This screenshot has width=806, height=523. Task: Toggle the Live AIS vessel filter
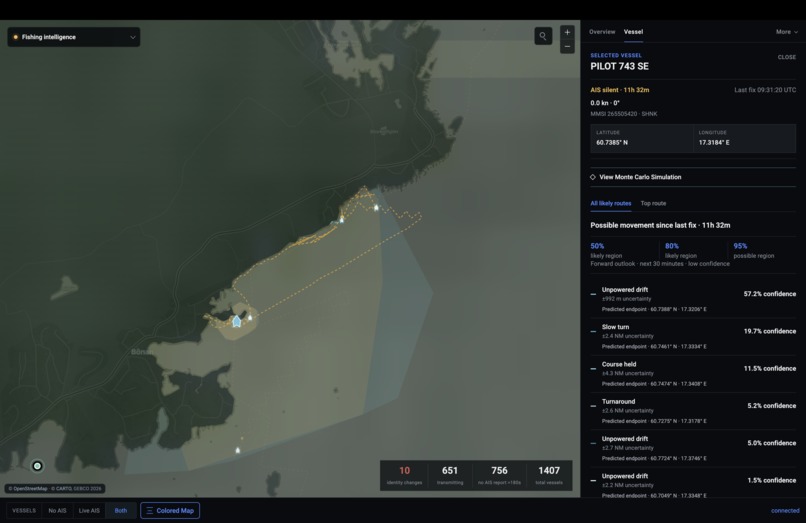(89, 511)
